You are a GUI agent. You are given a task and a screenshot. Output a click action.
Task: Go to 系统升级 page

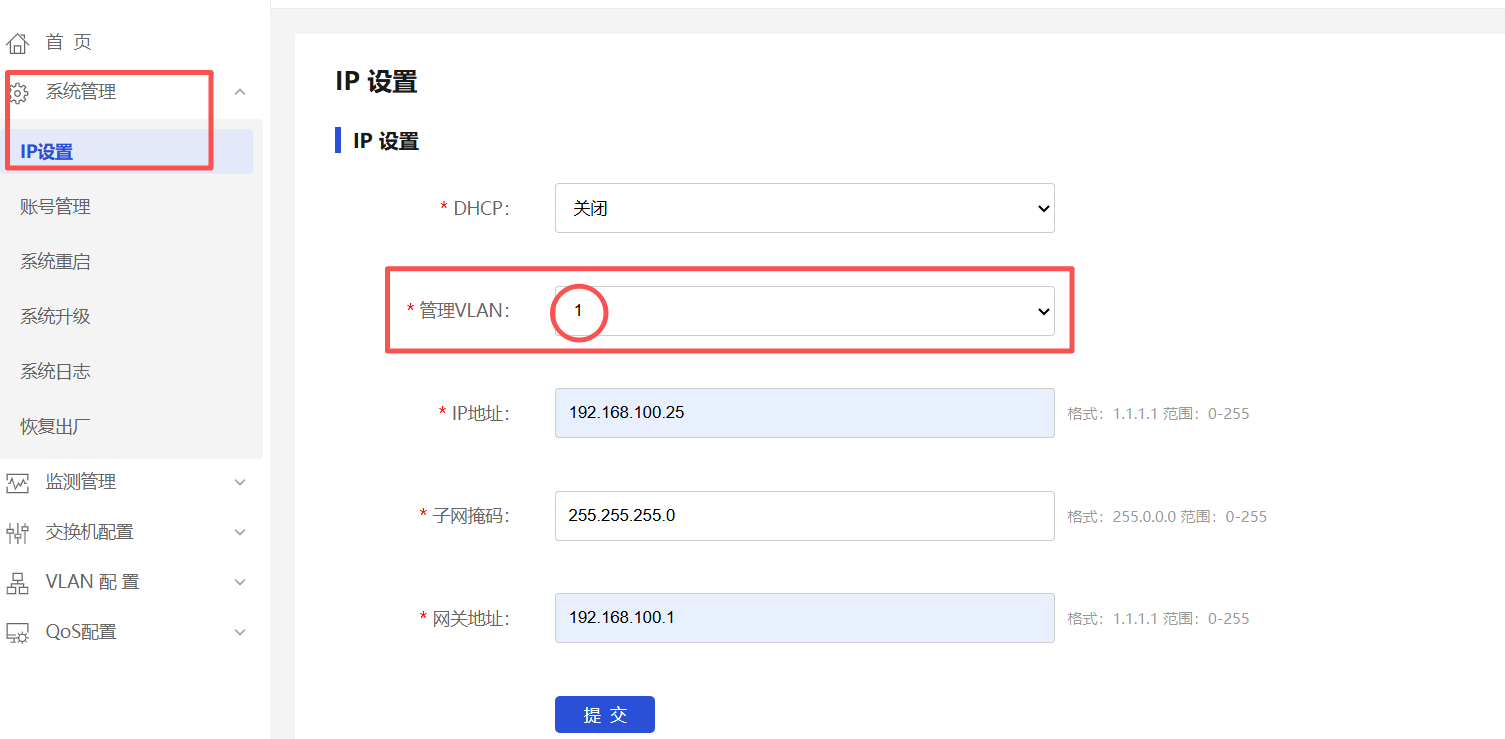point(56,317)
